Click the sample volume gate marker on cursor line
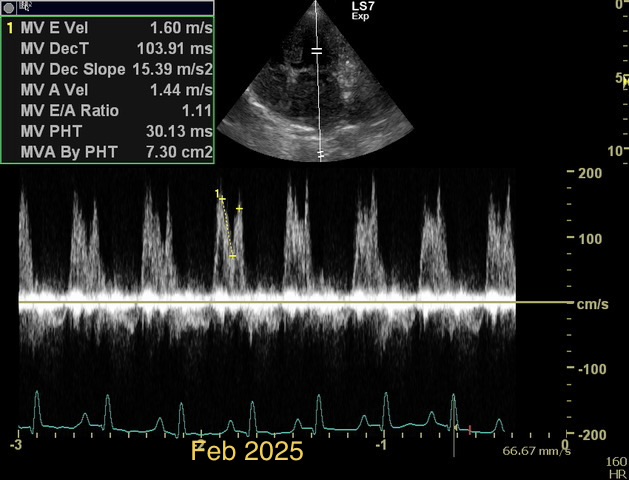Screen dimensions: 629x480 tap(317, 49)
